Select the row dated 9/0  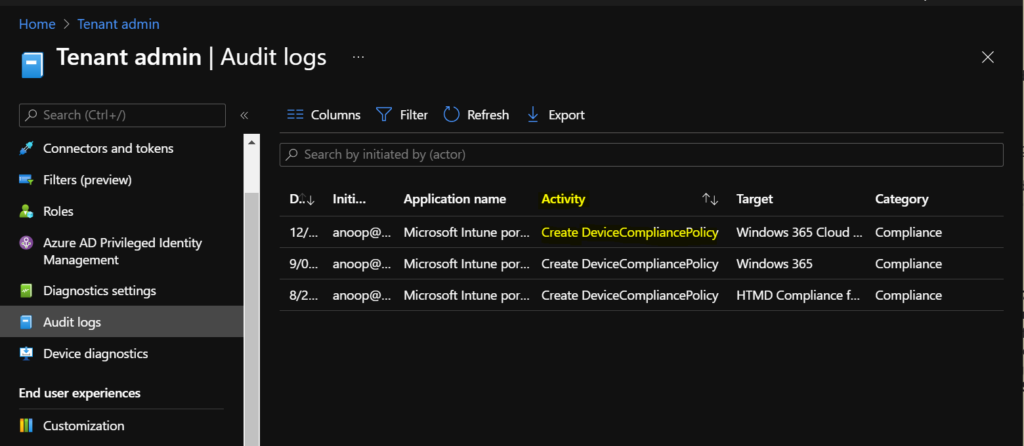coord(641,264)
